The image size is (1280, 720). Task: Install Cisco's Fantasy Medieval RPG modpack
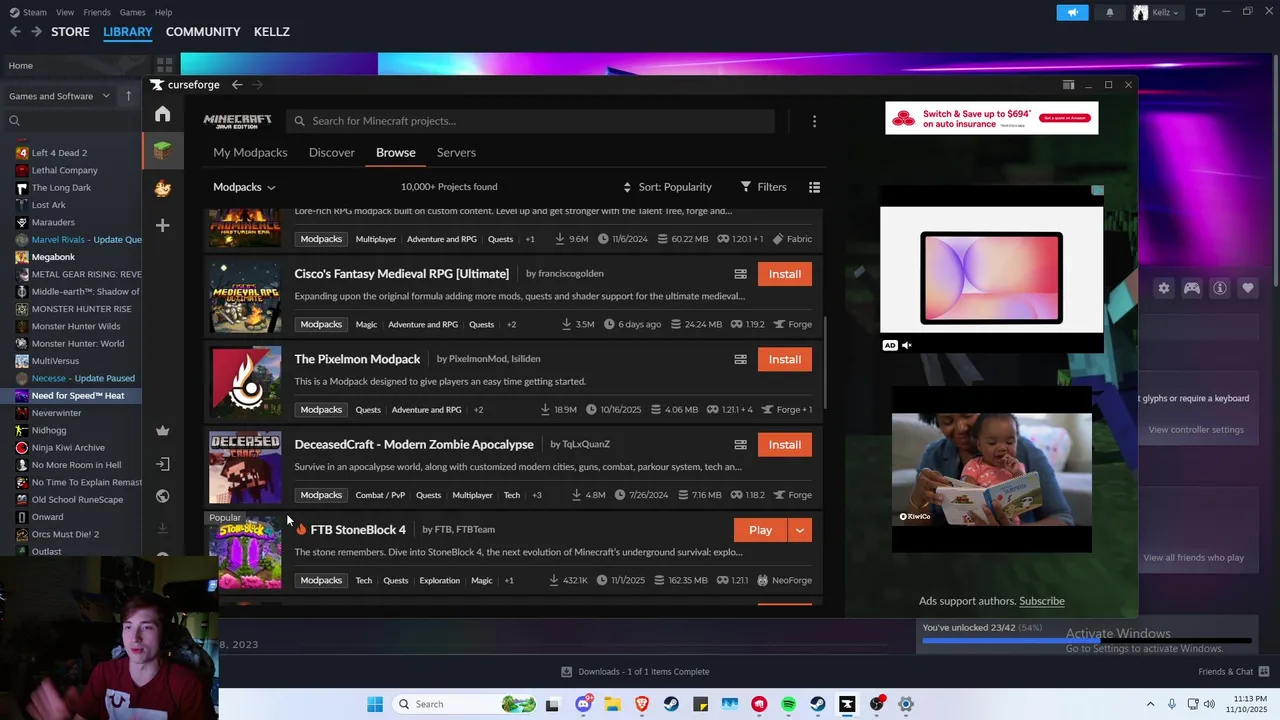point(785,274)
